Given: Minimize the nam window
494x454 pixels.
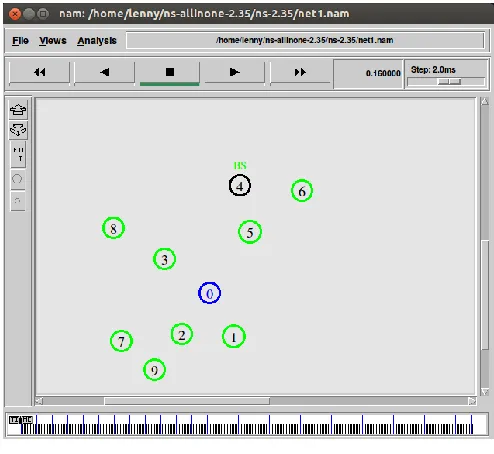Looking at the screenshot, I should (x=29, y=14).
